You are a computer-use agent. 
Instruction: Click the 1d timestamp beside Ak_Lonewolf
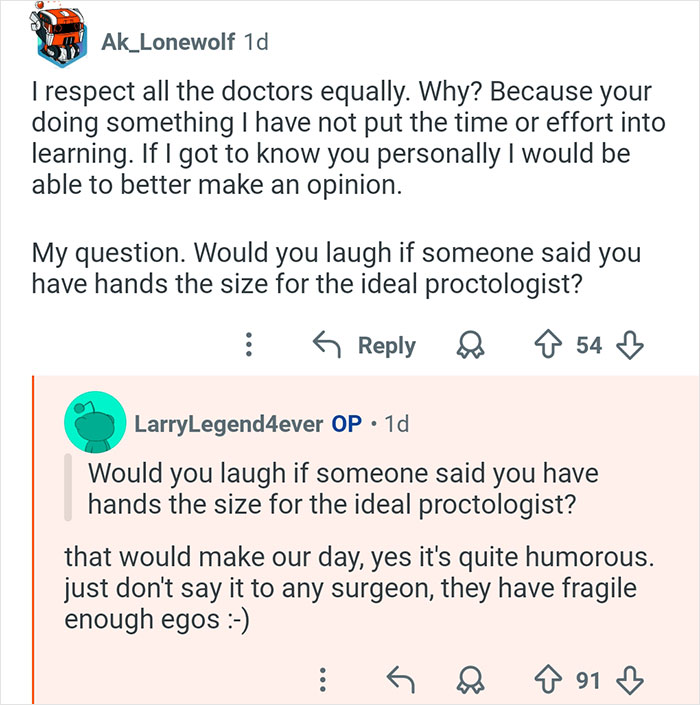click(x=256, y=42)
